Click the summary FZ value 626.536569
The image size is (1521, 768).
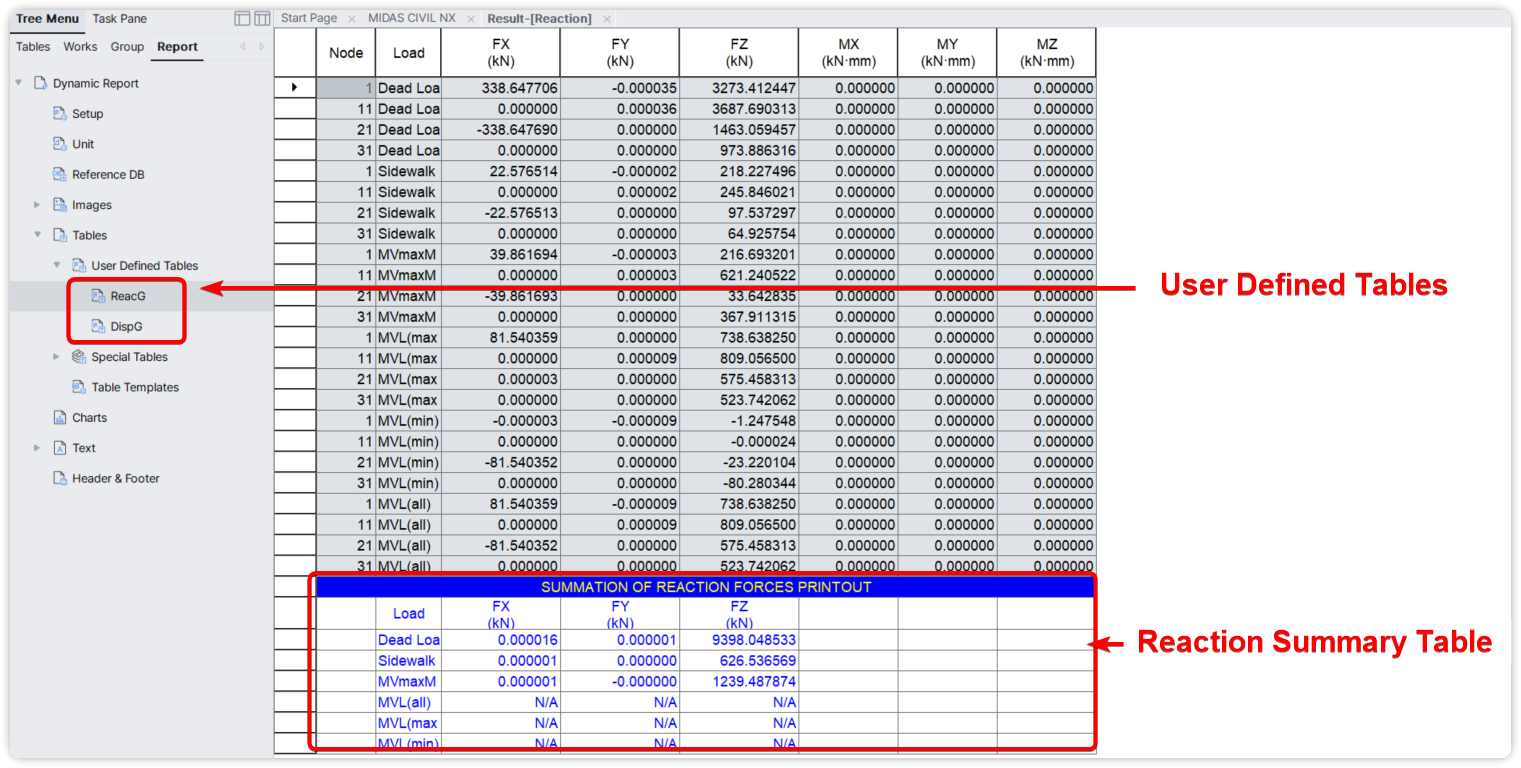pos(739,661)
